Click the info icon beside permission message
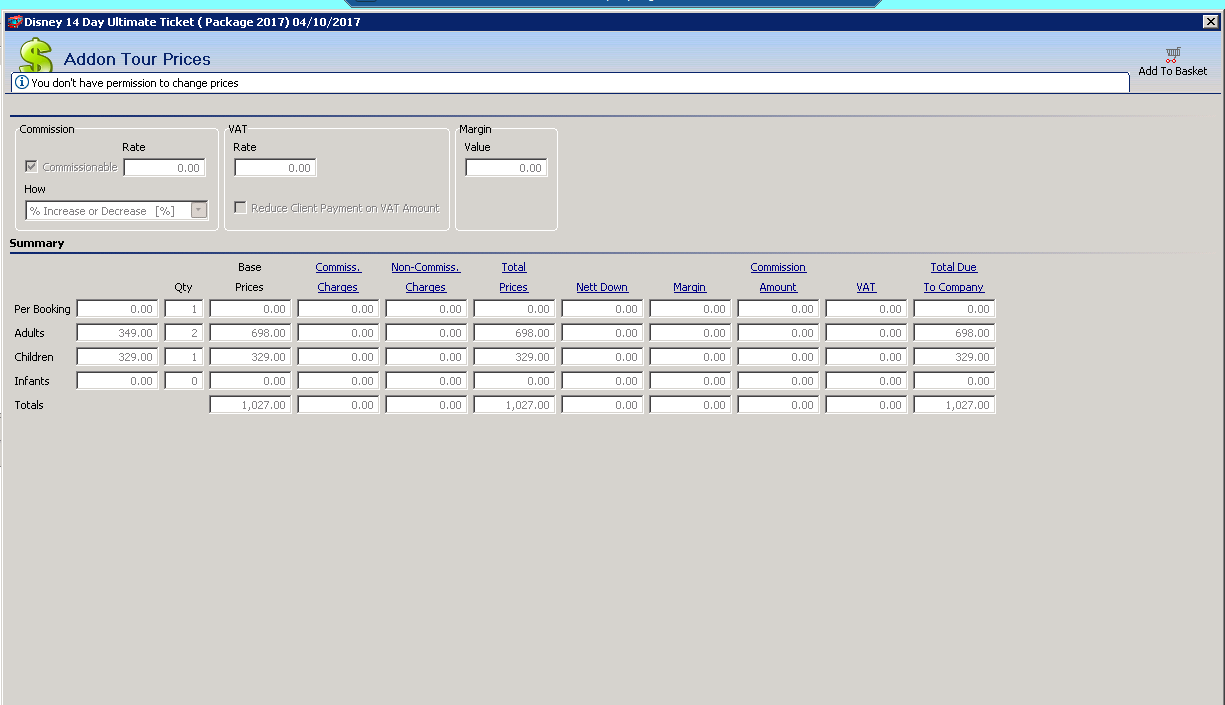Viewport: 1225px width, 705px height. (22, 83)
